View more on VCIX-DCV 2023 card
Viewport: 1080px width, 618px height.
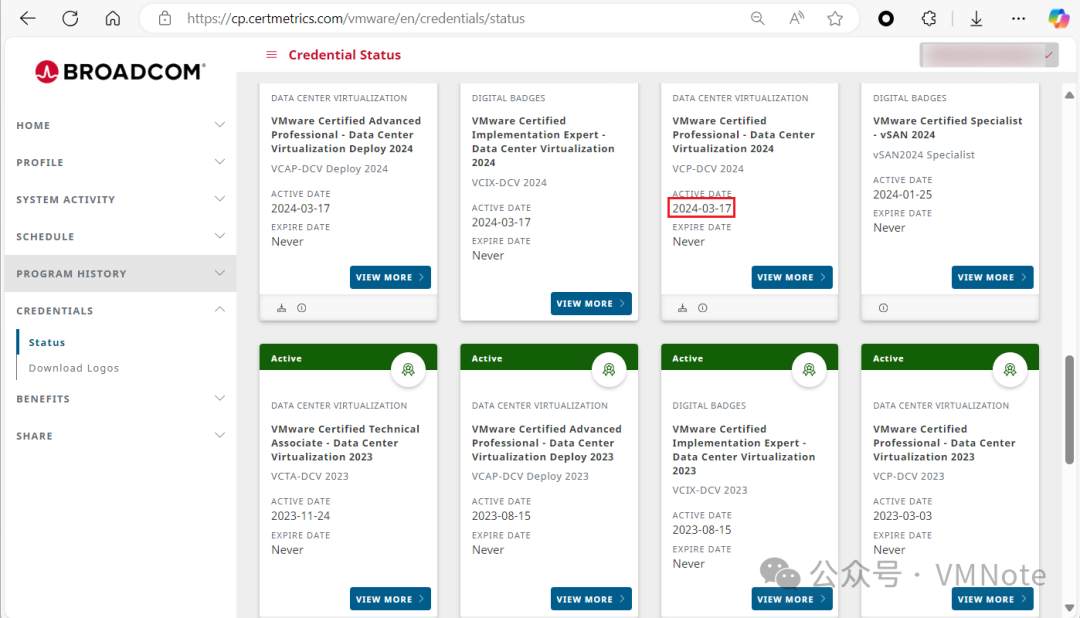pos(792,599)
